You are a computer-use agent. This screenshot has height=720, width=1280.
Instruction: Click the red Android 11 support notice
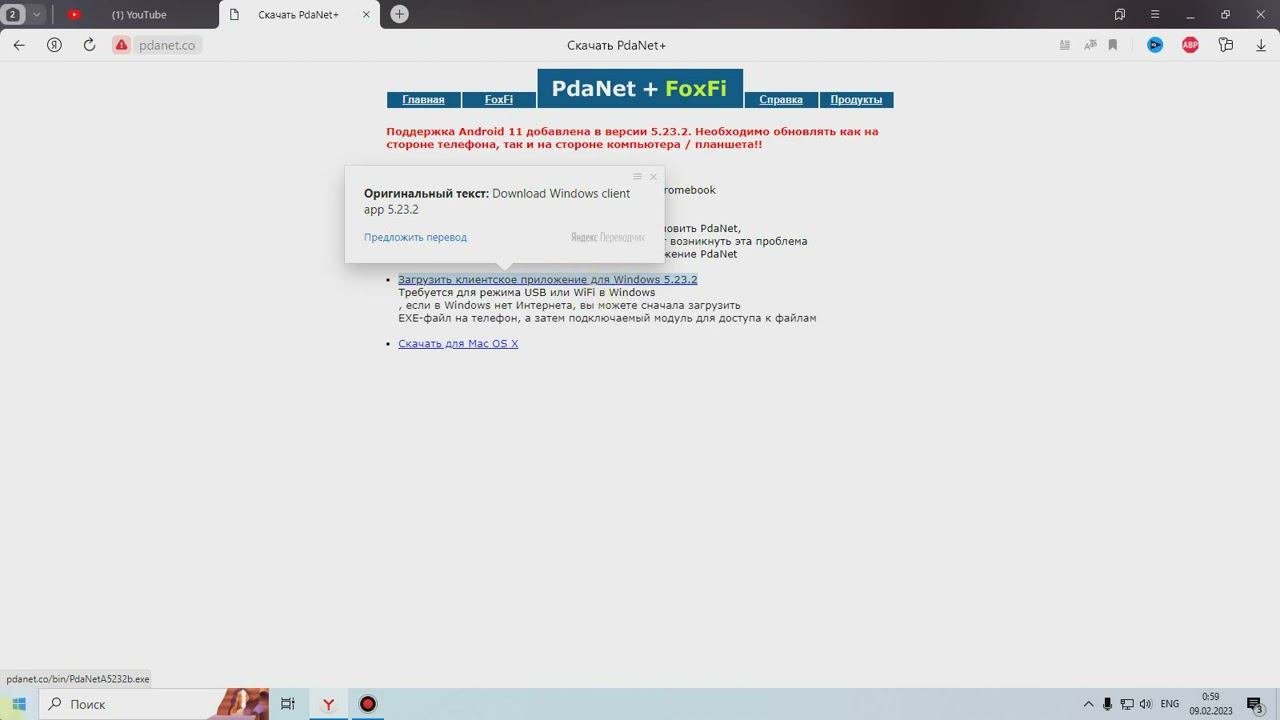(632, 138)
